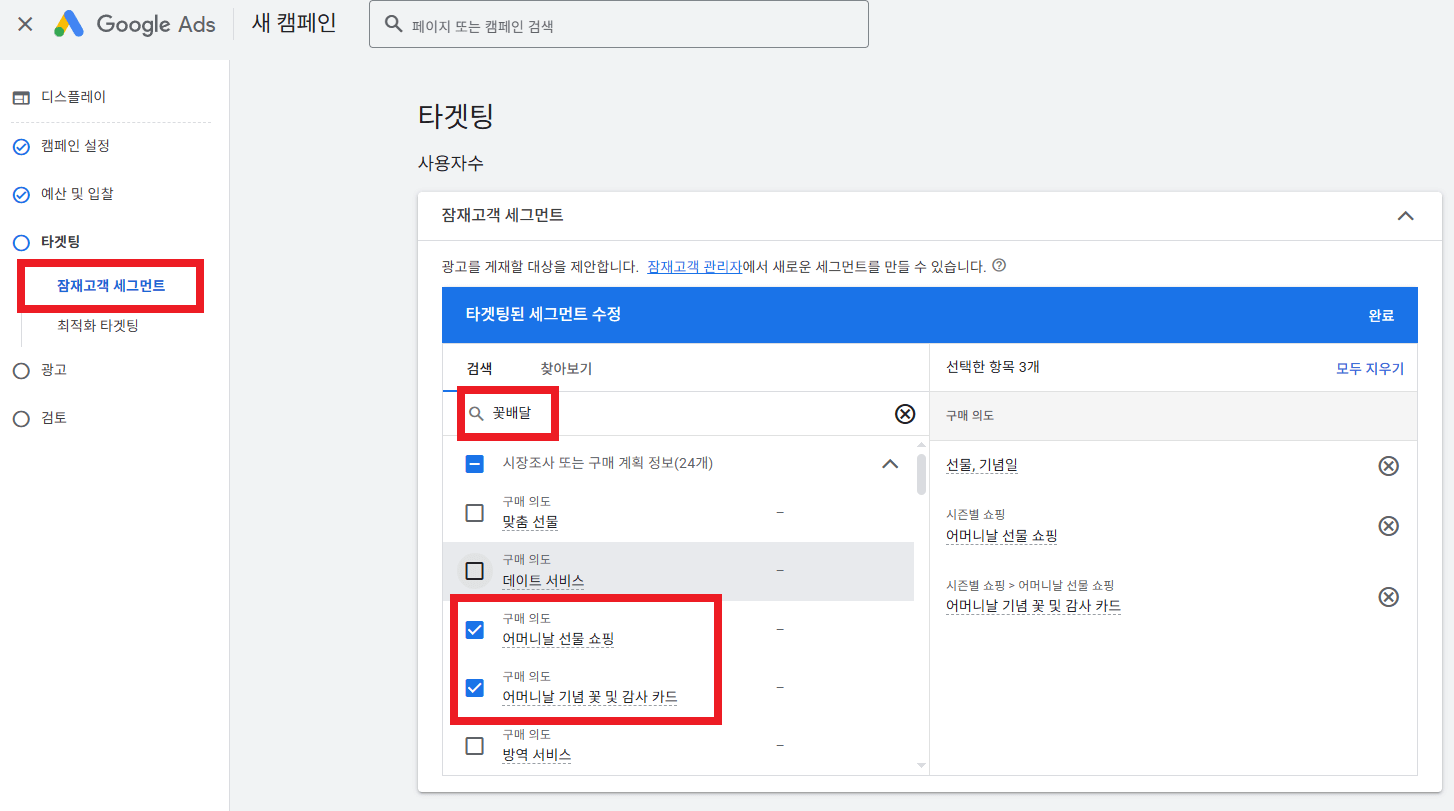The height and width of the screenshot is (811, 1454).
Task: Click the list scroll down arrow
Action: (x=921, y=766)
